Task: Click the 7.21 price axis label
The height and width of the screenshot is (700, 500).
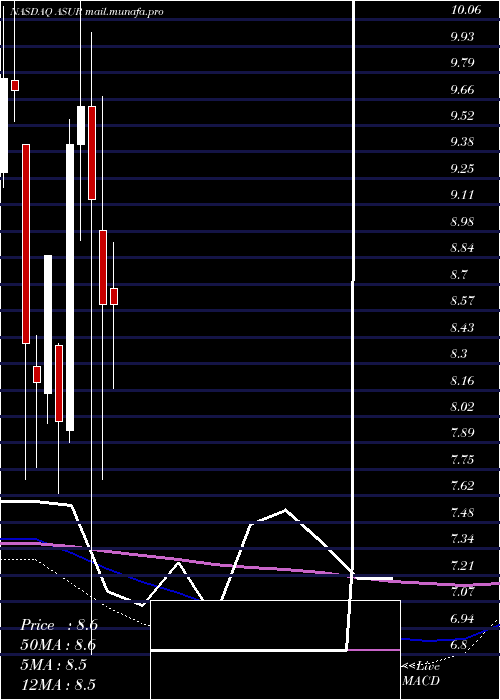Action: [x=462, y=565]
